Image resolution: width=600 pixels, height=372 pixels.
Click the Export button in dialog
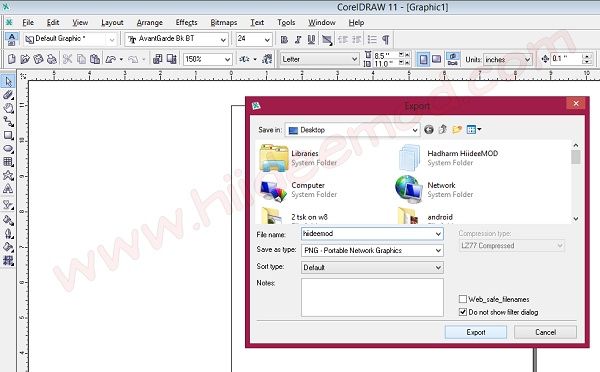[x=476, y=332]
